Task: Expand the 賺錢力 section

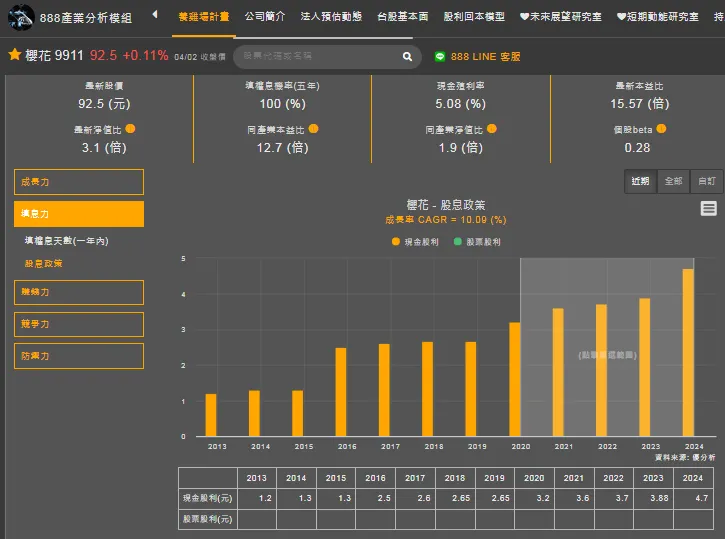Action: (79, 292)
